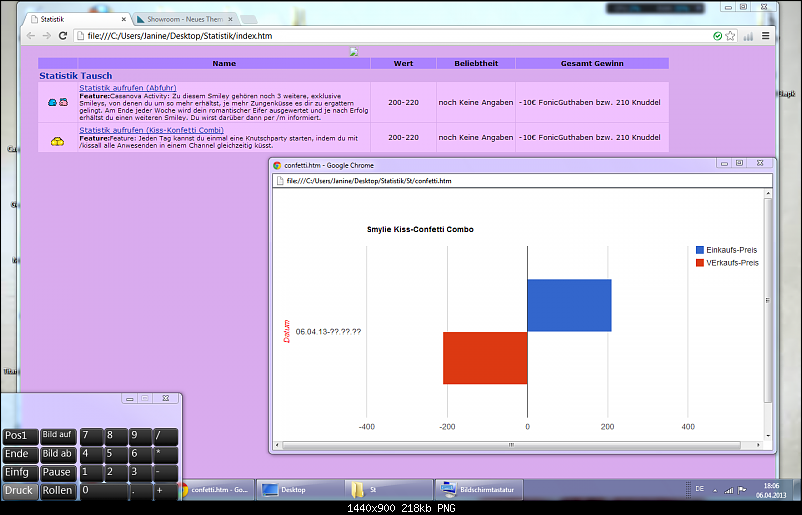Viewport: 802px width, 515px height.
Task: Click the numpad asterisk (*) key
Action: [166, 454]
